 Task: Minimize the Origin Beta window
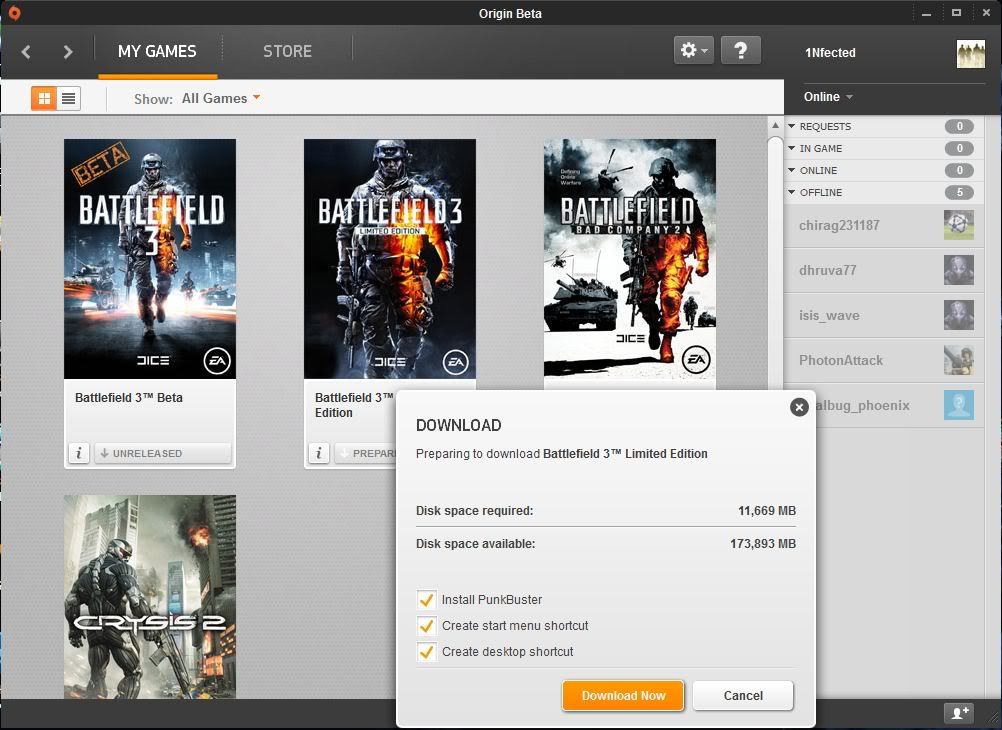pos(927,13)
